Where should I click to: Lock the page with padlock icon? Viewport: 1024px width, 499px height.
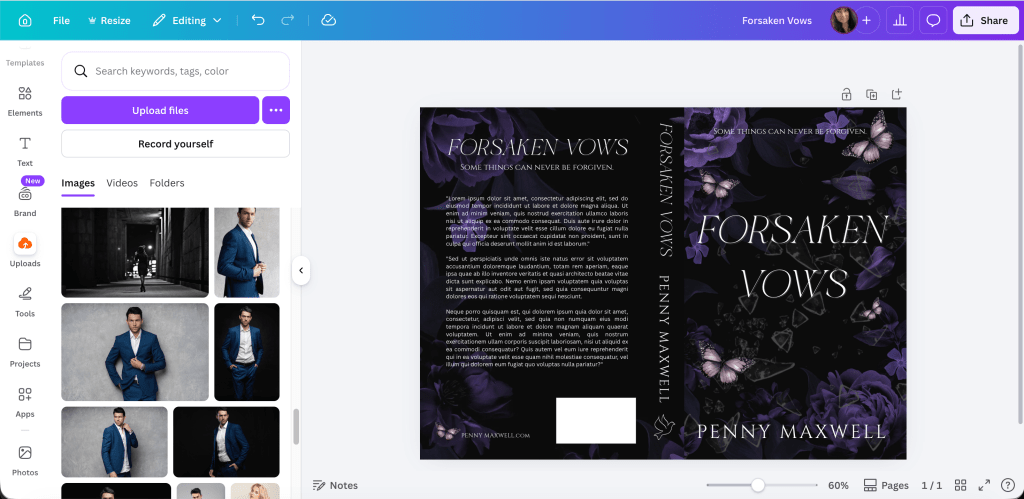point(846,94)
